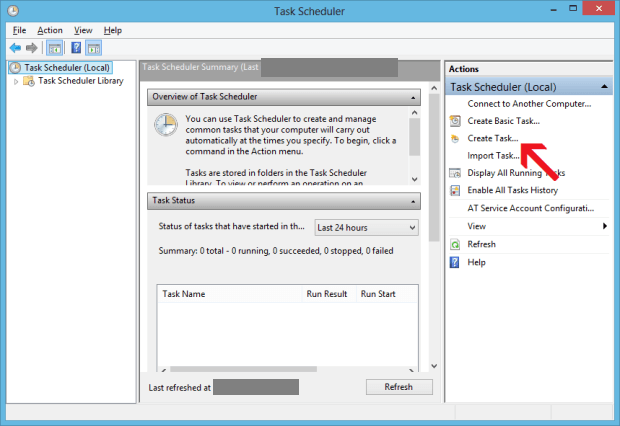Click the overview text scrollbar thumb

click(x=414, y=136)
